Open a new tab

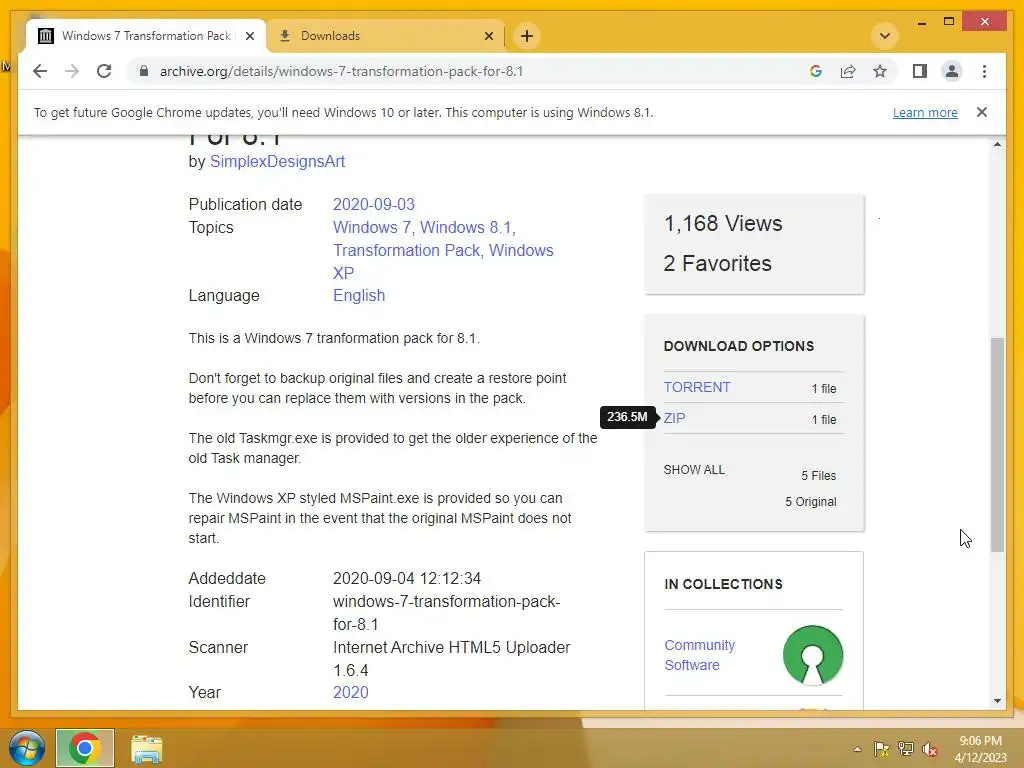(x=527, y=36)
